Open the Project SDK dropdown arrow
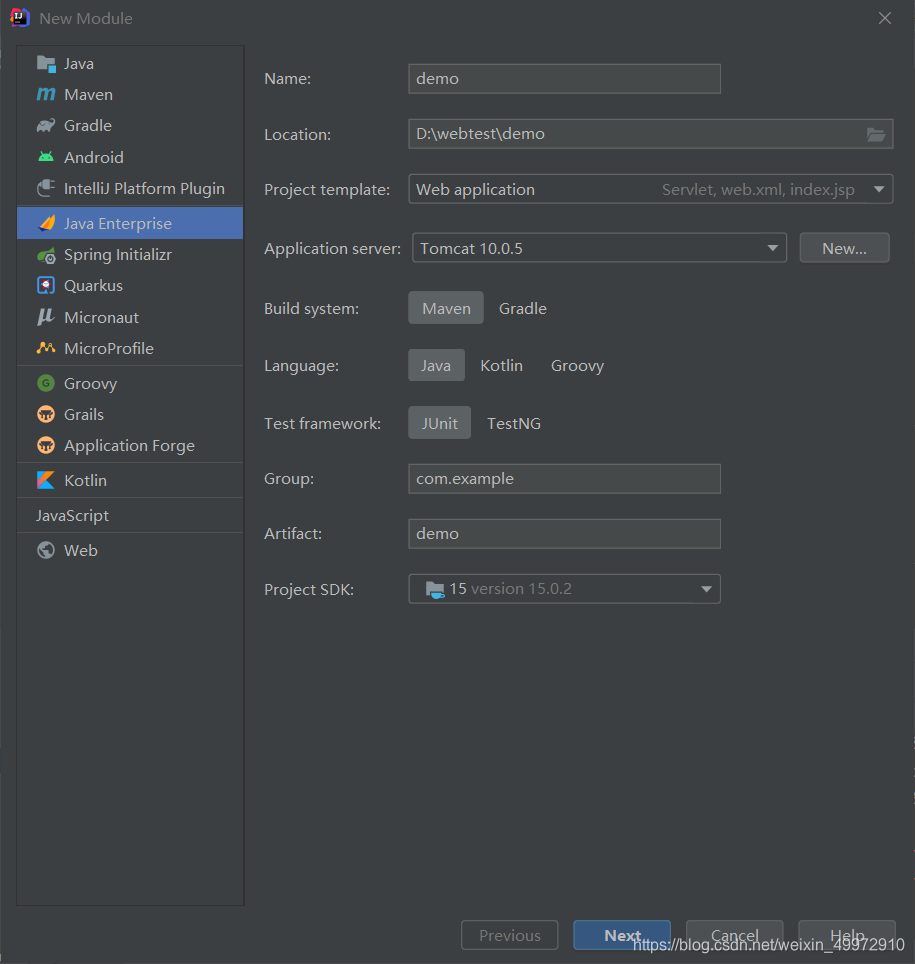The height and width of the screenshot is (964, 915). click(707, 589)
